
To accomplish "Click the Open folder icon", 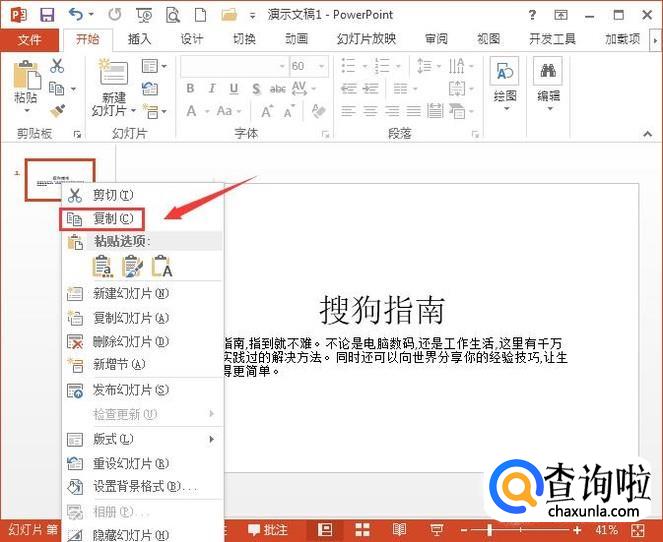I will [229, 15].
